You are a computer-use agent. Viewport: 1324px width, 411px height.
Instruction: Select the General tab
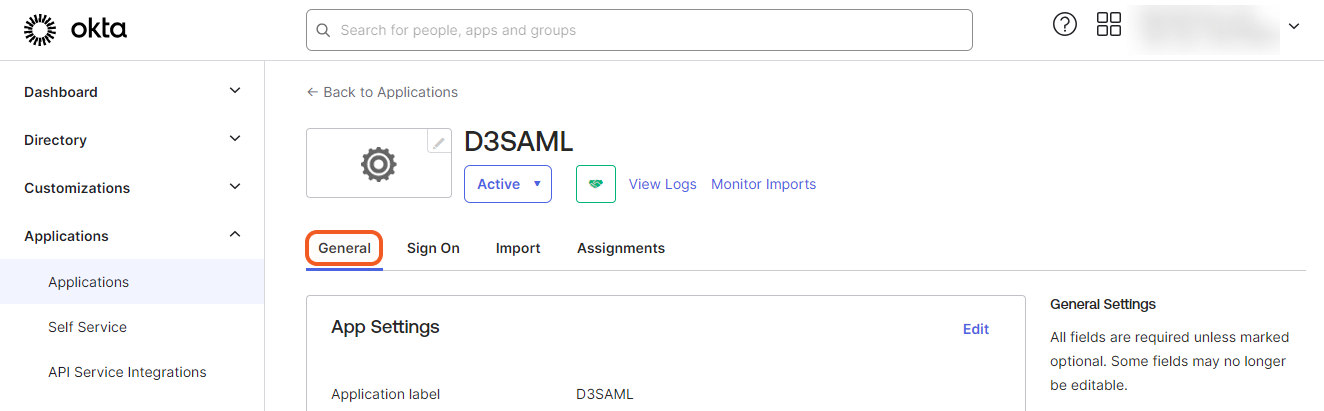pyautogui.click(x=344, y=248)
